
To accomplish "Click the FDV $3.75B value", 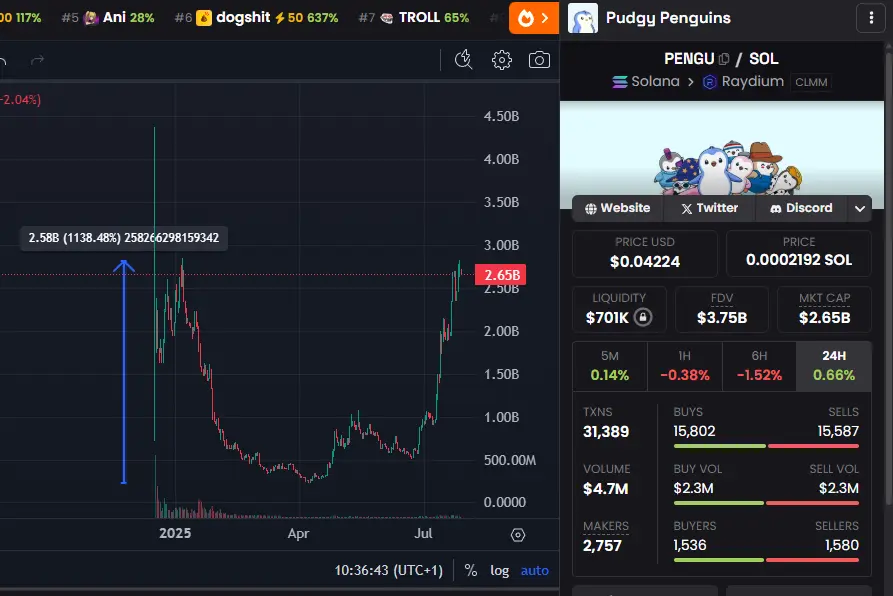I will point(722,318).
